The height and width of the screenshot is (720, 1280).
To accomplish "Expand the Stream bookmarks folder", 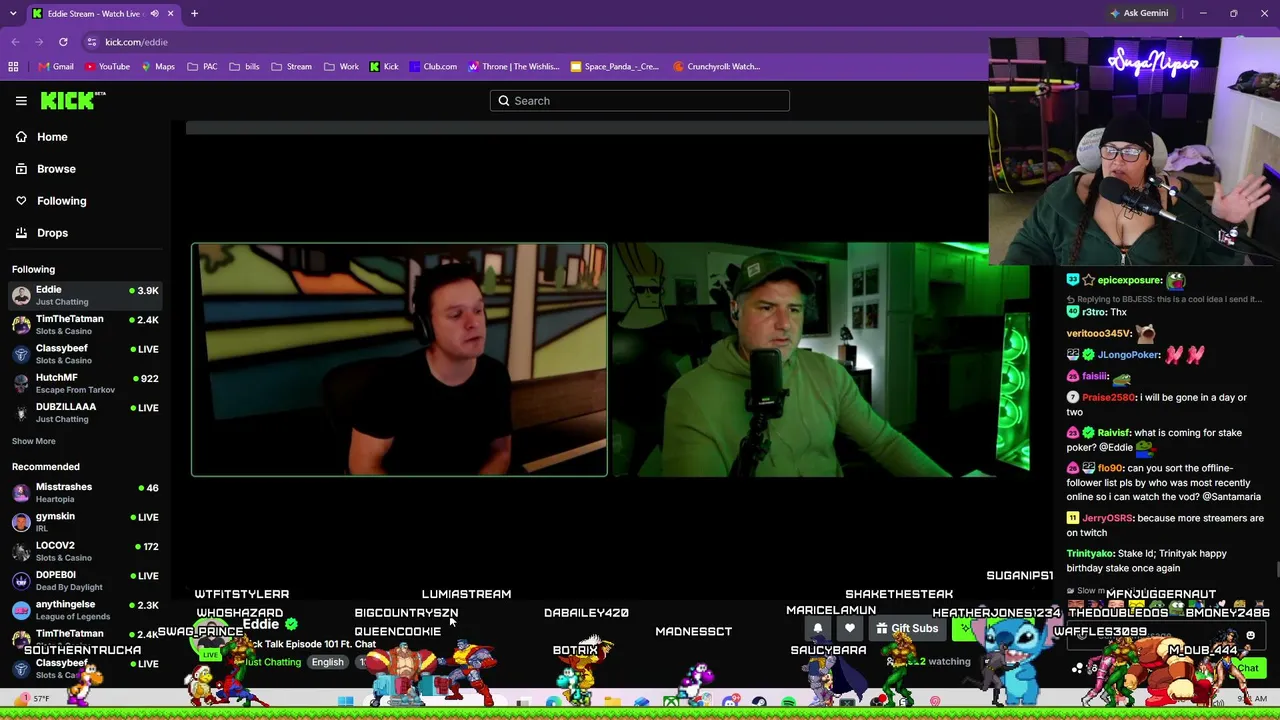I will coord(291,67).
